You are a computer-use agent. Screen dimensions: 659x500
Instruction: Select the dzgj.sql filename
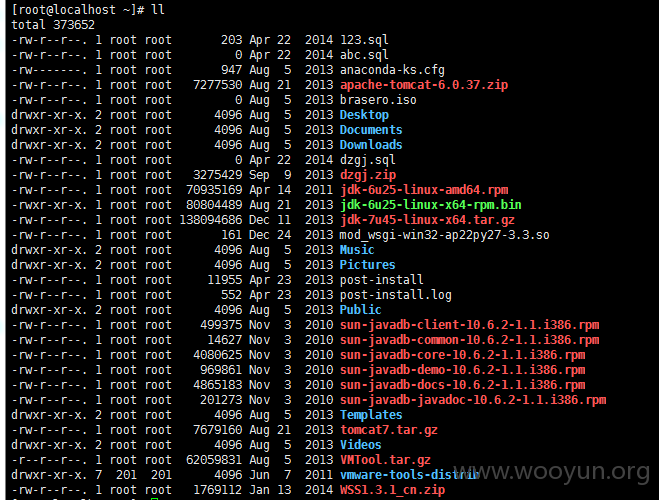pos(367,160)
